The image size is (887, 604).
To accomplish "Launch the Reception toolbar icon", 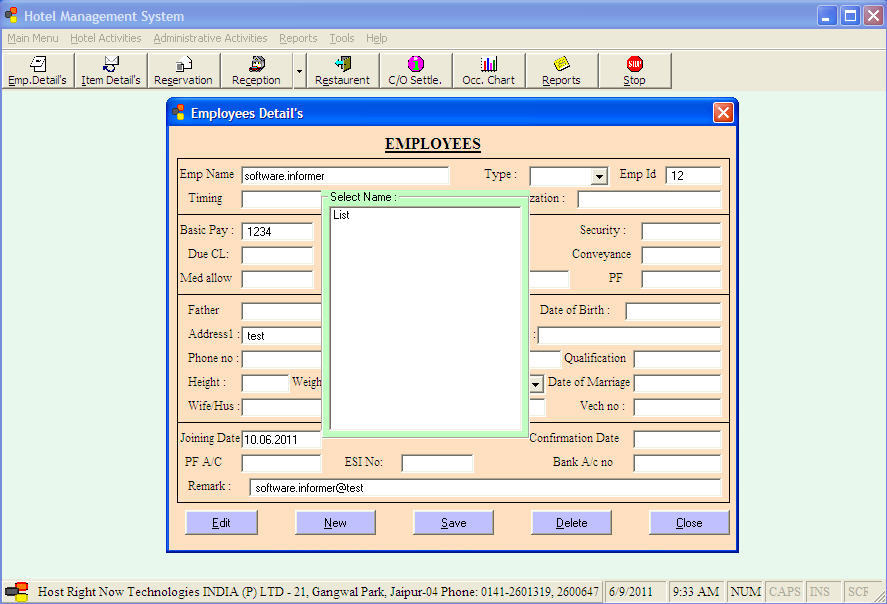I will tap(256, 70).
